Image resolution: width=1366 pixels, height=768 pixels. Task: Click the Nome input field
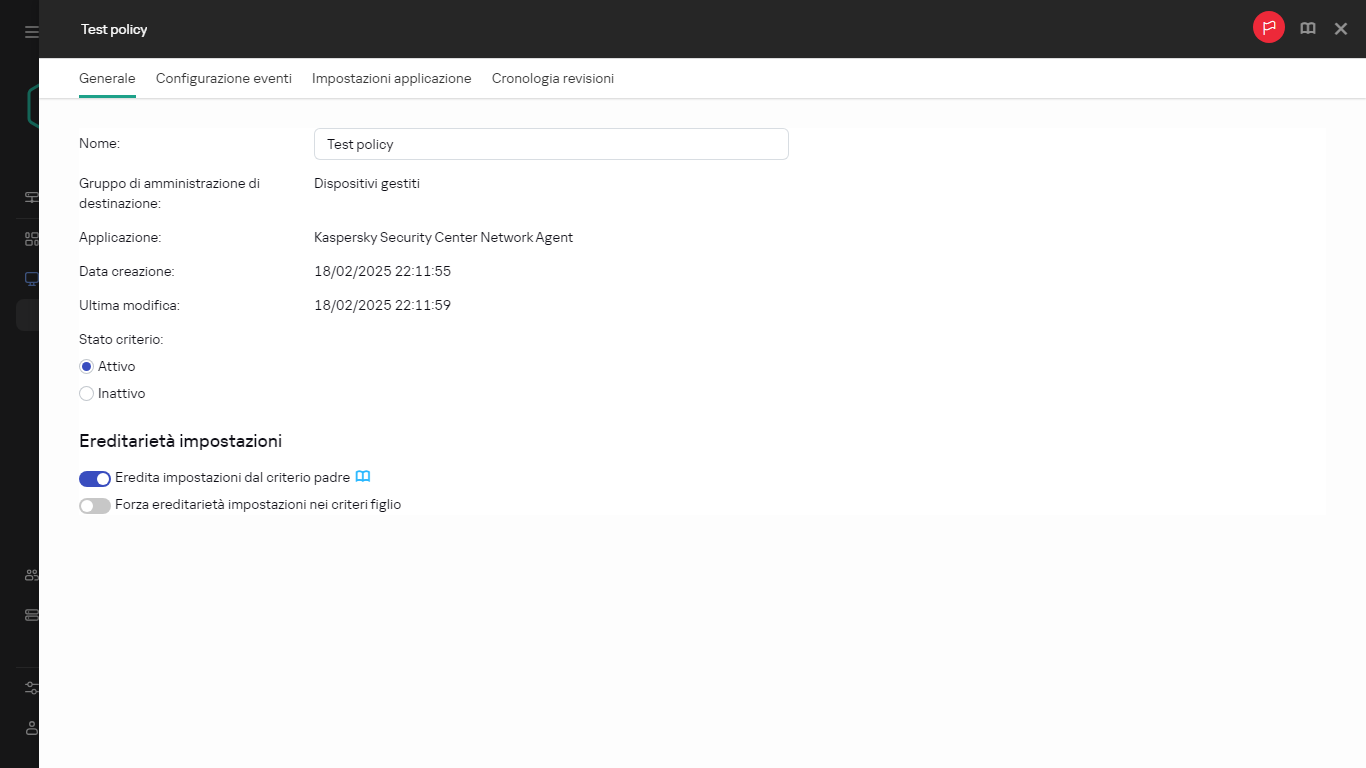tap(551, 144)
